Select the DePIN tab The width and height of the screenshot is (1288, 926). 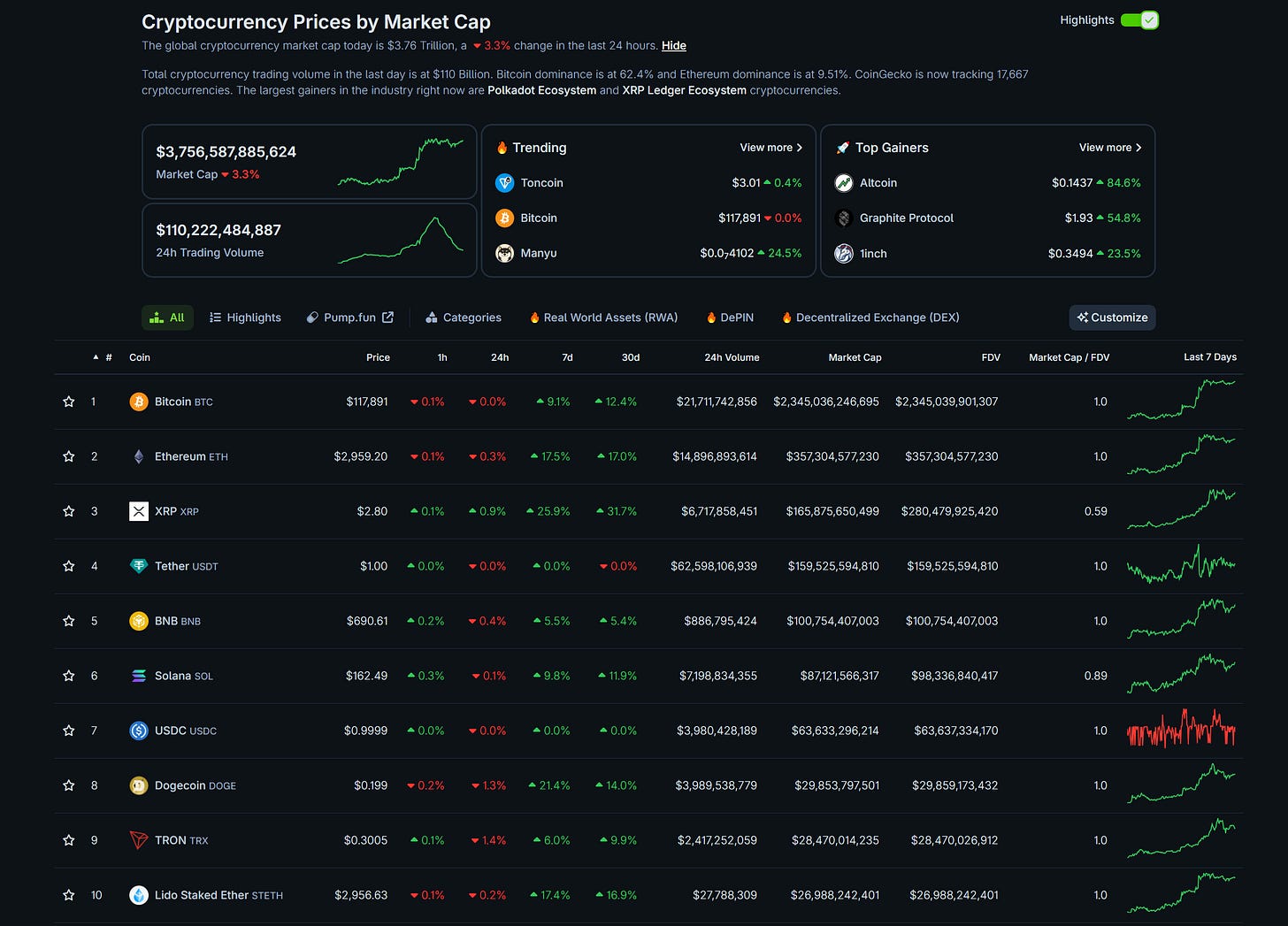[731, 318]
